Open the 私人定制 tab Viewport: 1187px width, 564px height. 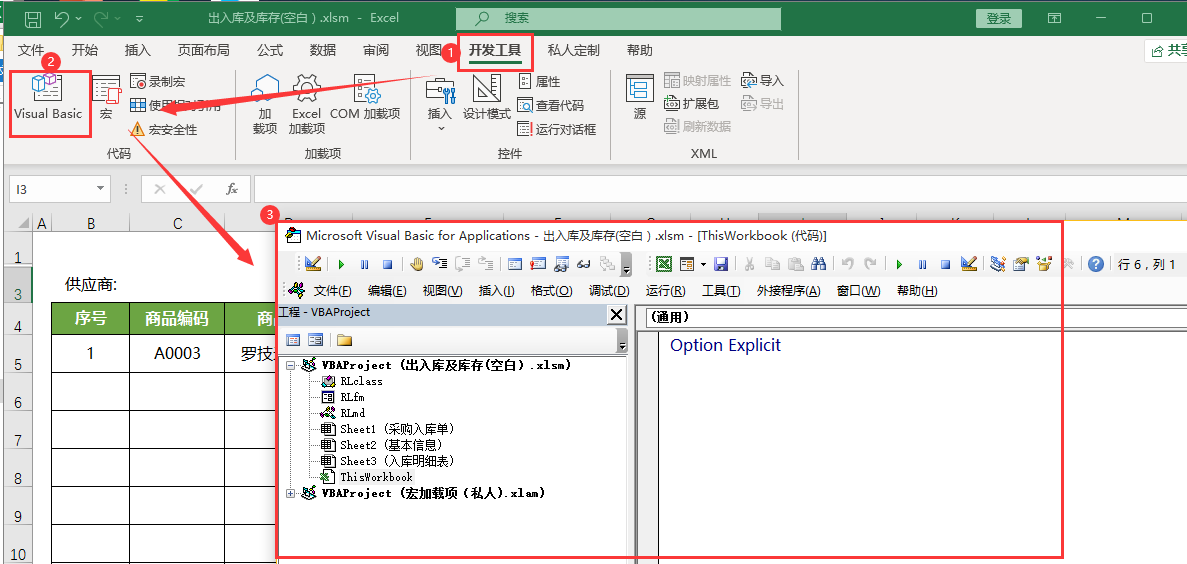[x=574, y=50]
